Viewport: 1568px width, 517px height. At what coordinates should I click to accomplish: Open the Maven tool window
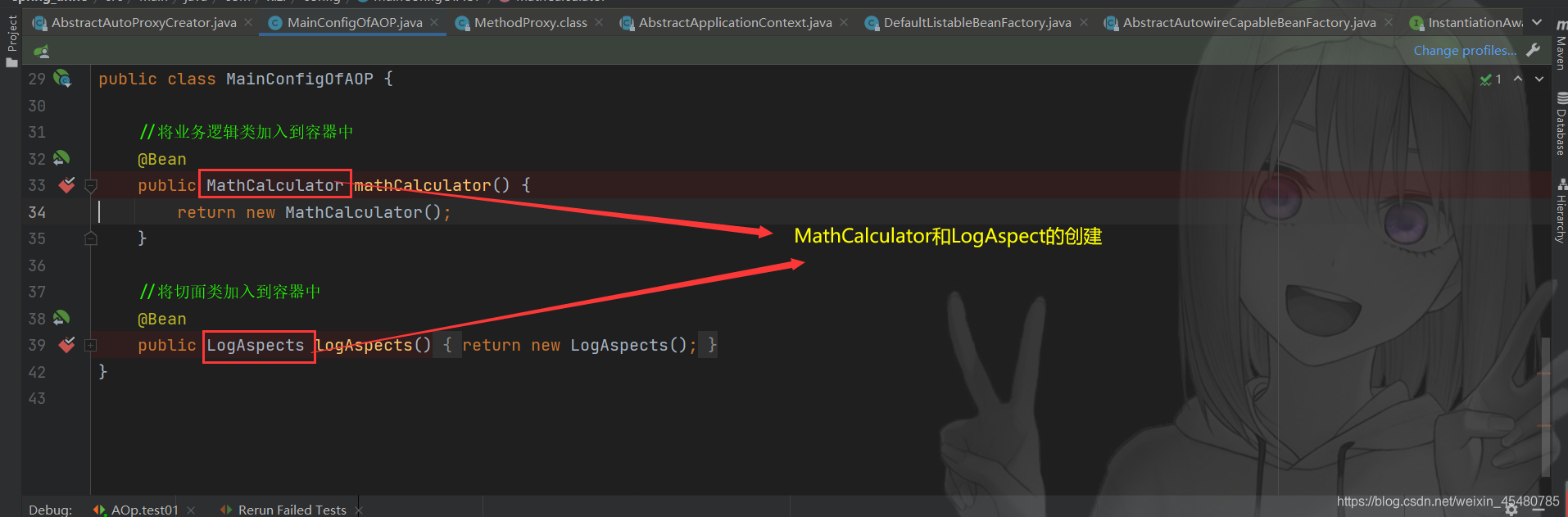pos(1561,46)
